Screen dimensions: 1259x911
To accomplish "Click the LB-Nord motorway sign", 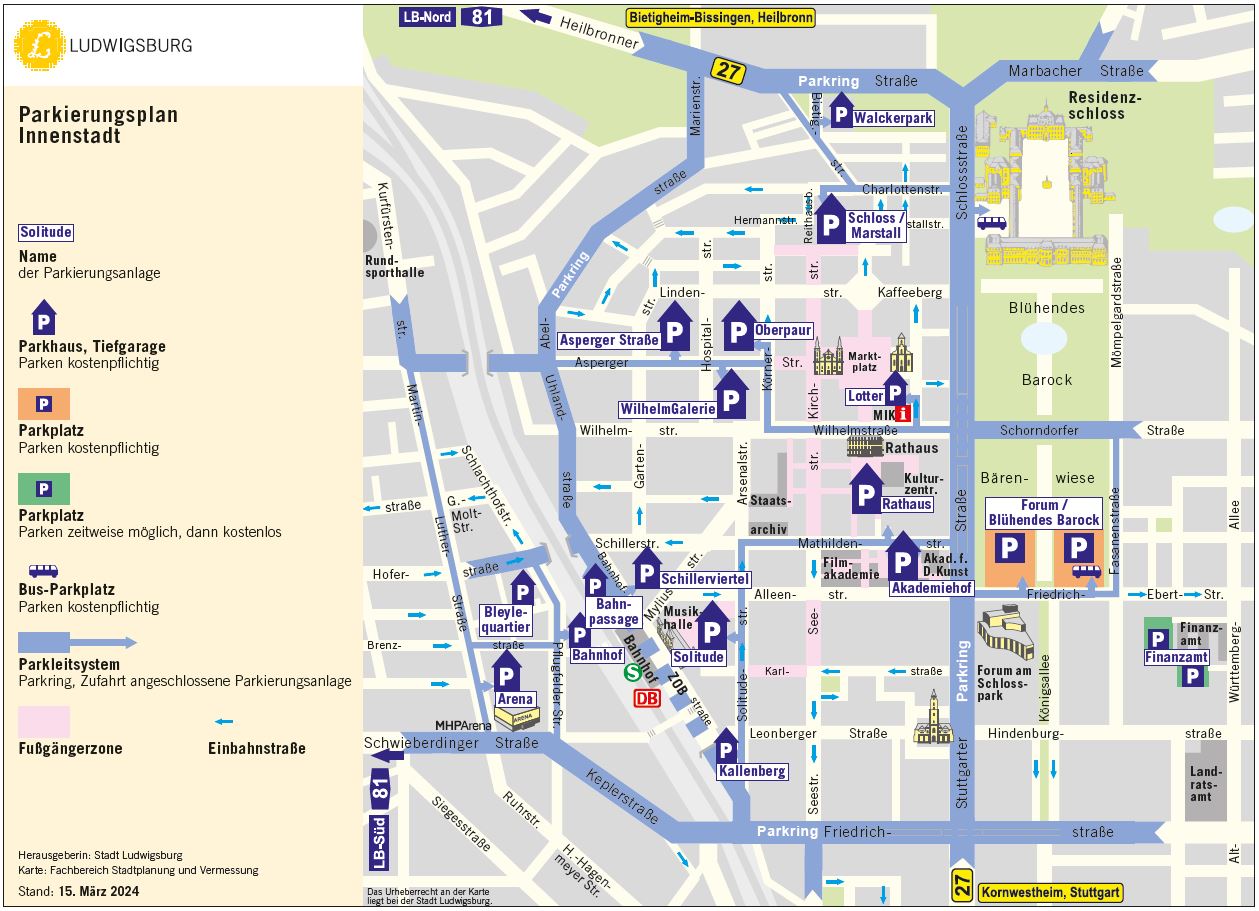I will pyautogui.click(x=427, y=16).
